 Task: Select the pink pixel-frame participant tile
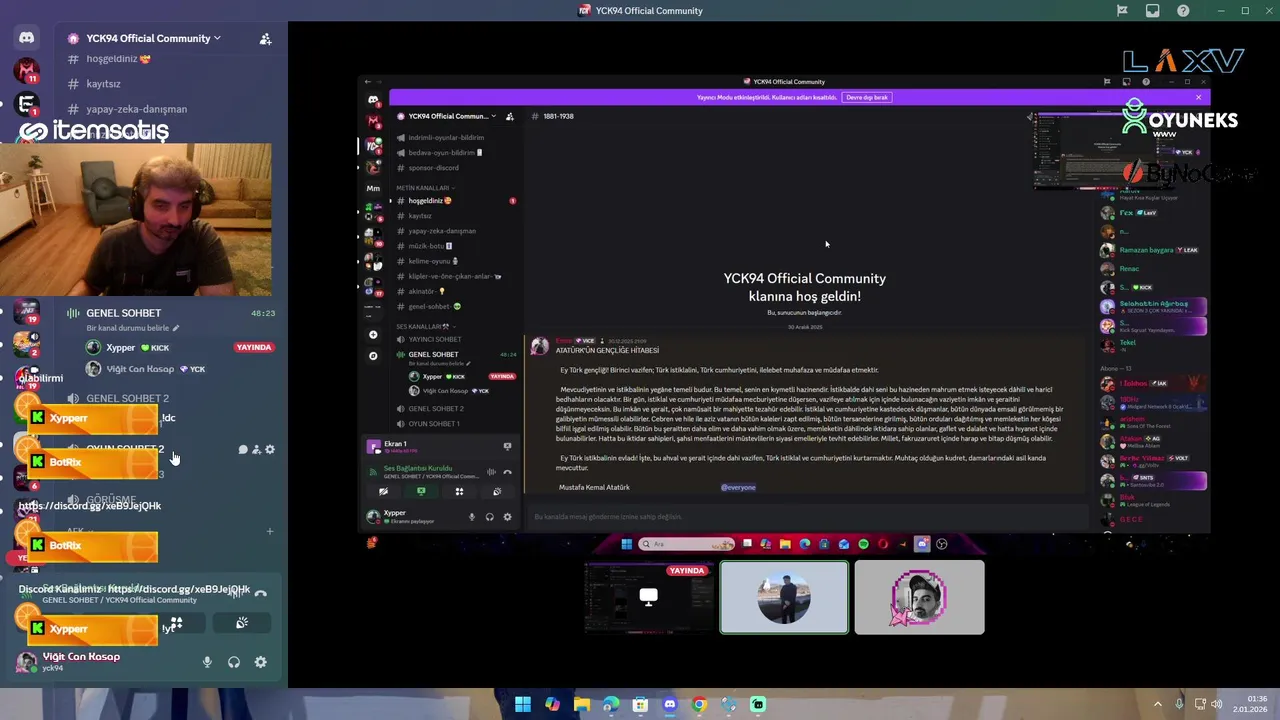click(919, 597)
